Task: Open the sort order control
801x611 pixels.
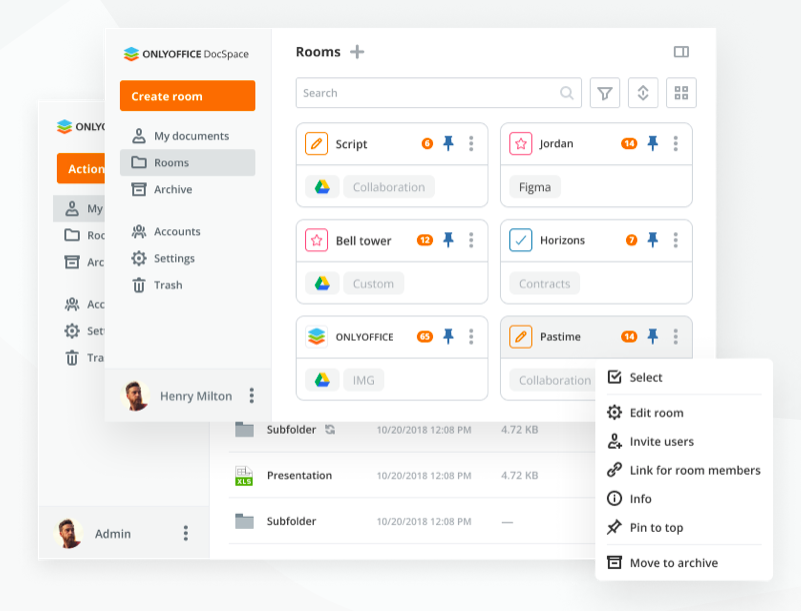Action: click(643, 93)
